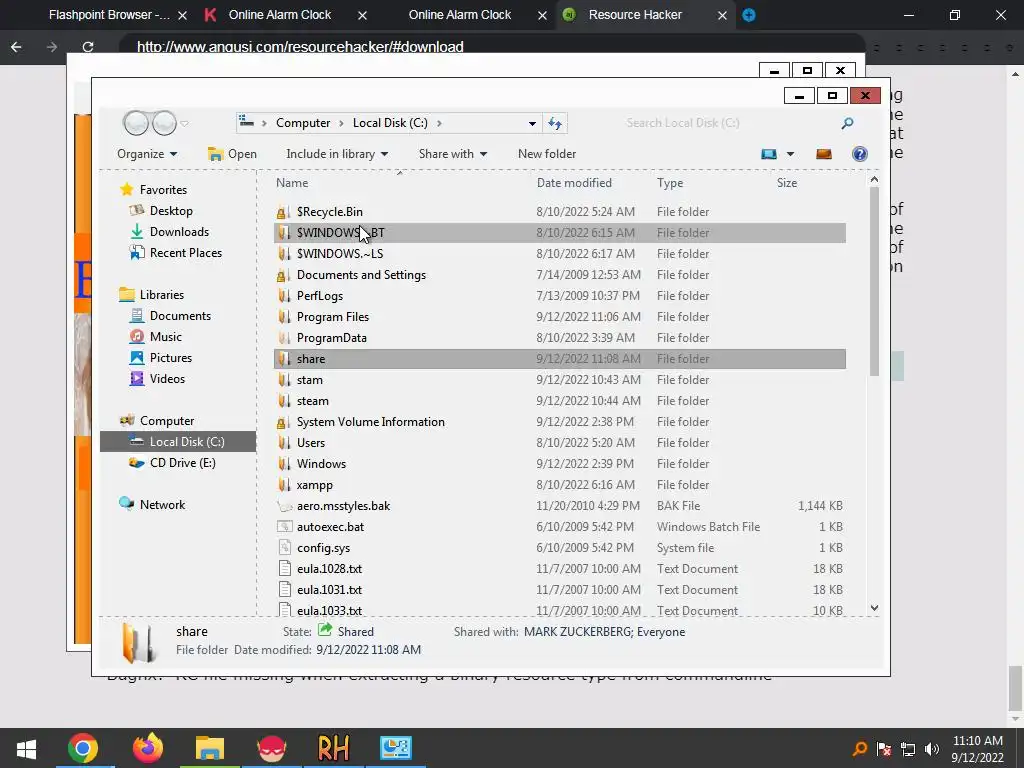This screenshot has height=768, width=1024.
Task: Open new browser tab with plus icon
Action: point(749,15)
